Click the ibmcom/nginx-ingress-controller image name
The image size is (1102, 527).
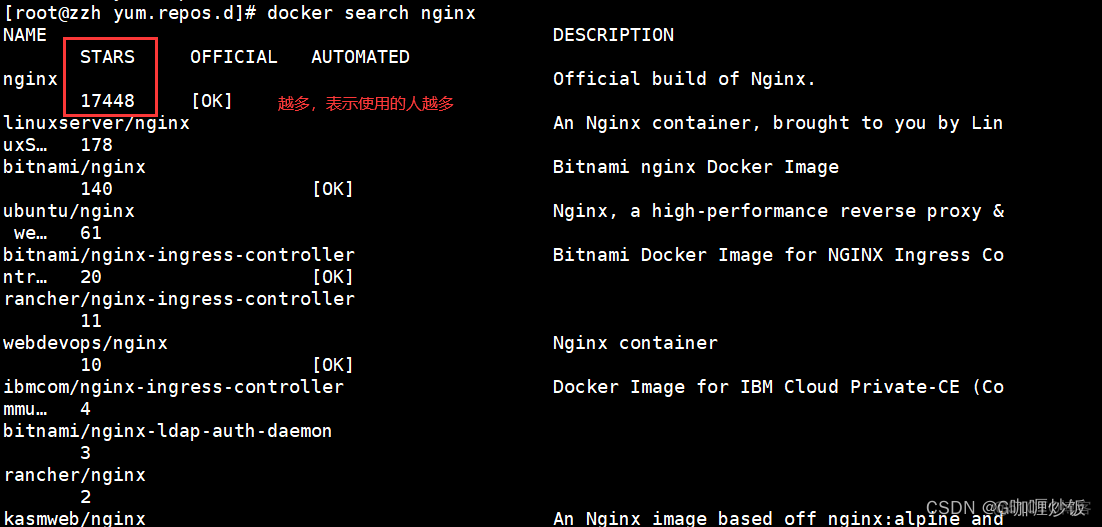pyautogui.click(x=173, y=387)
